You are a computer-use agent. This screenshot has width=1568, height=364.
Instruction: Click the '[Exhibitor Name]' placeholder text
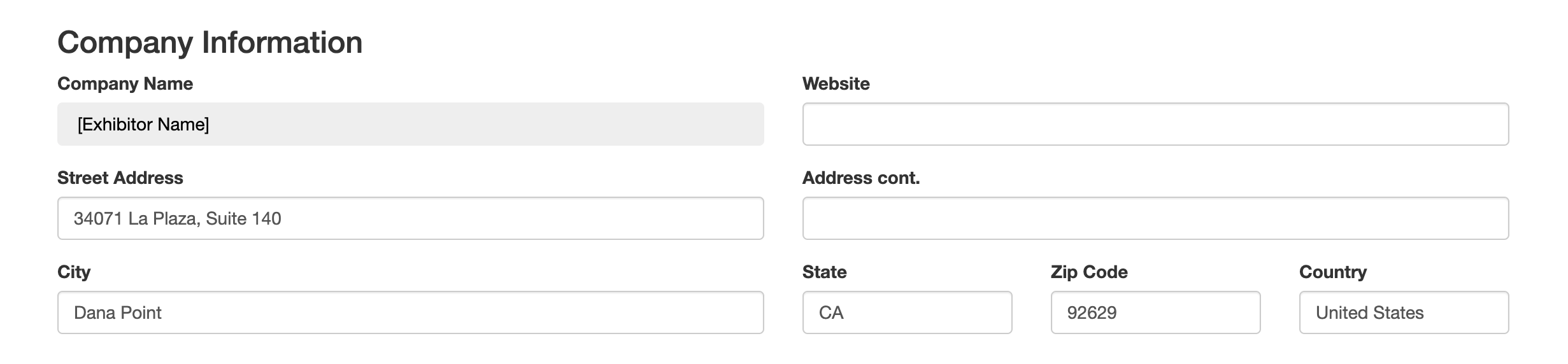coord(143,124)
